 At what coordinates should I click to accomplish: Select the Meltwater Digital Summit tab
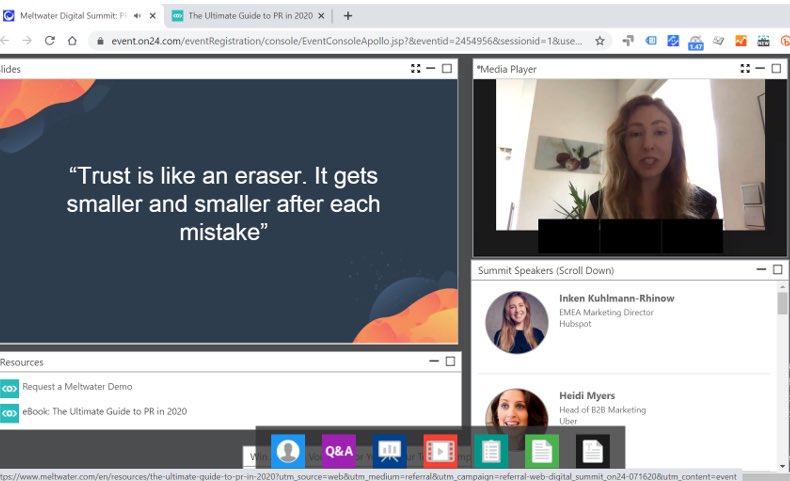click(73, 16)
